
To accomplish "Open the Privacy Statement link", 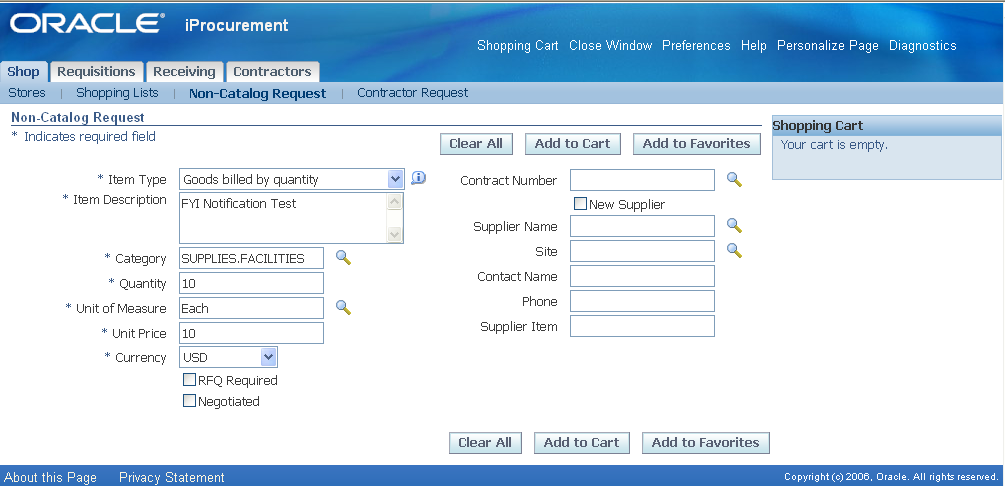I will click(172, 477).
